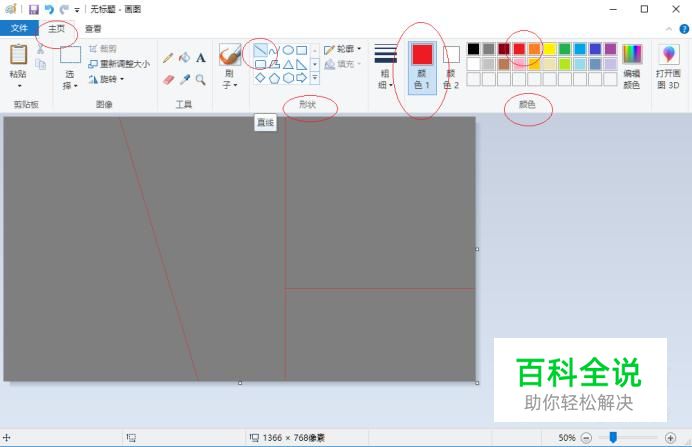Viewport: 692px width, 447px height.
Task: Click the Brushes icon
Action: coord(230,54)
